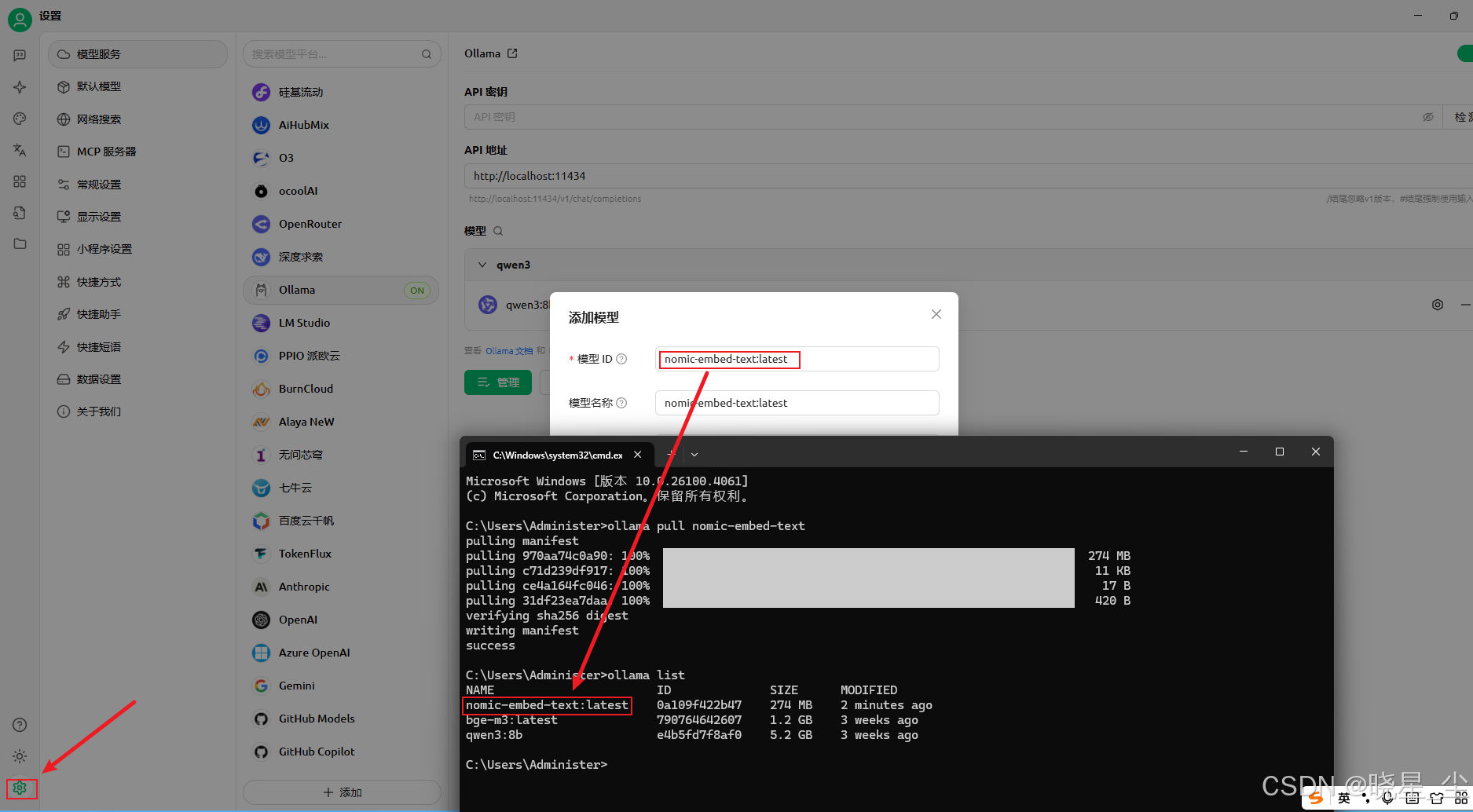Select 默认模型 in settings menu

point(137,86)
